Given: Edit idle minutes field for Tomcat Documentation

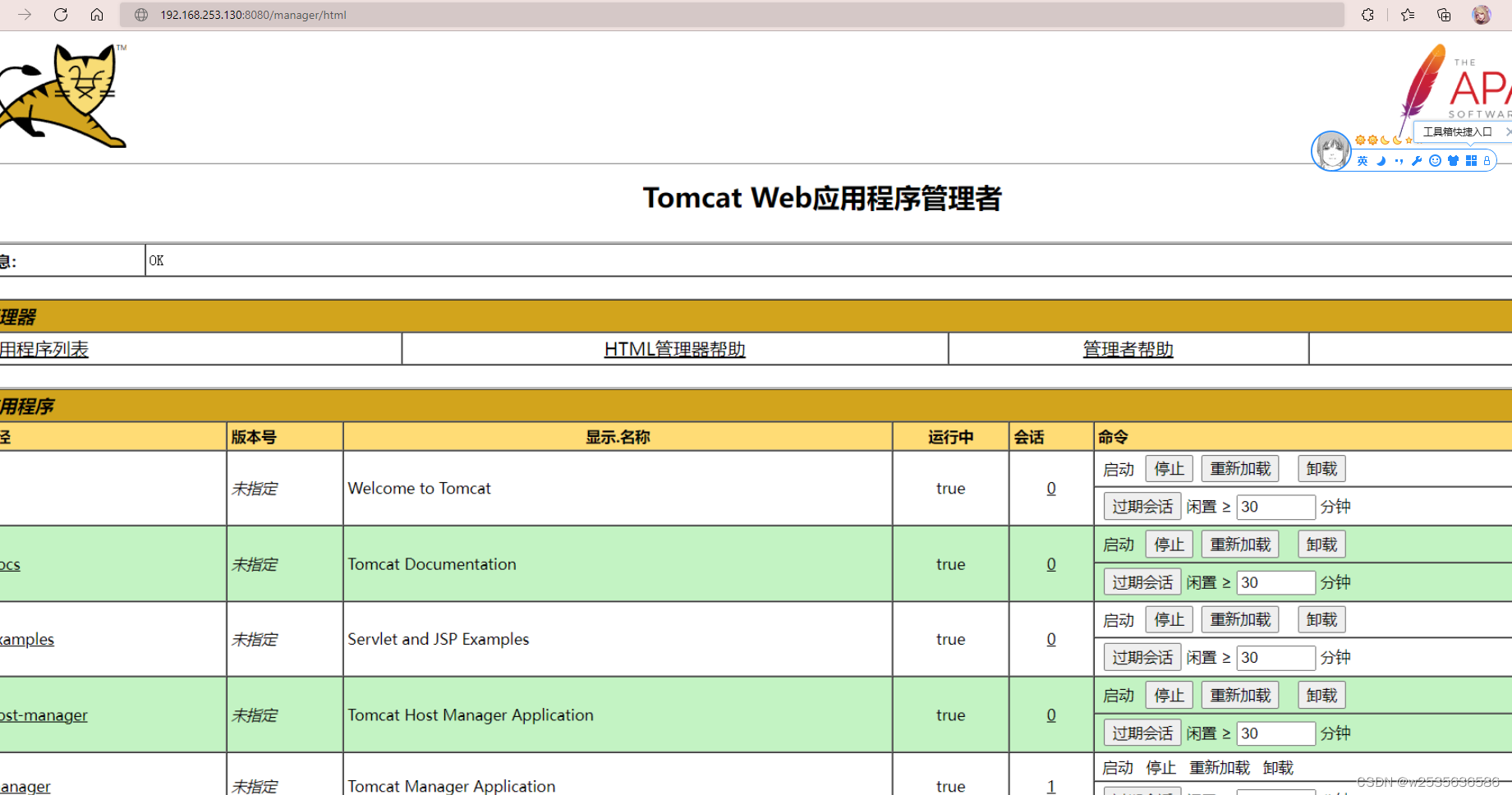Looking at the screenshot, I should pos(1275,582).
